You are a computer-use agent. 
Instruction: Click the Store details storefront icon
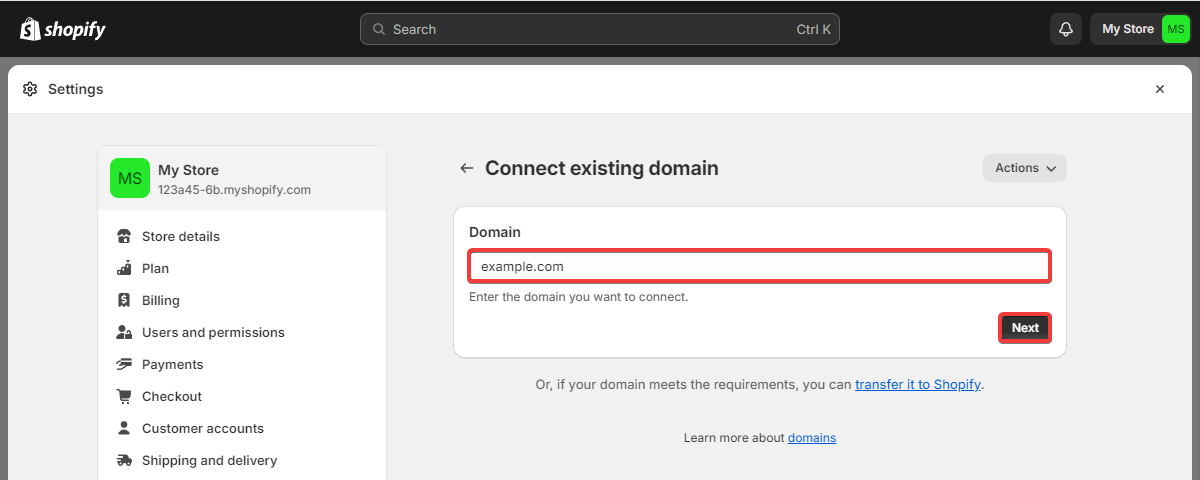124,237
